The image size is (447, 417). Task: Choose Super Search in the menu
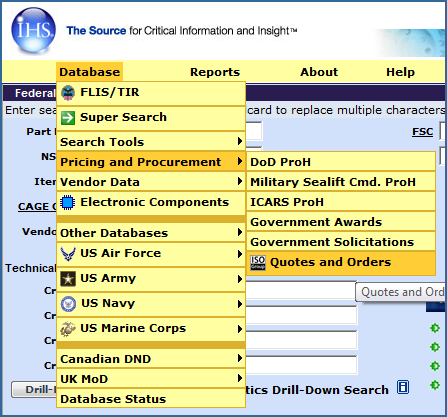click(x=151, y=118)
